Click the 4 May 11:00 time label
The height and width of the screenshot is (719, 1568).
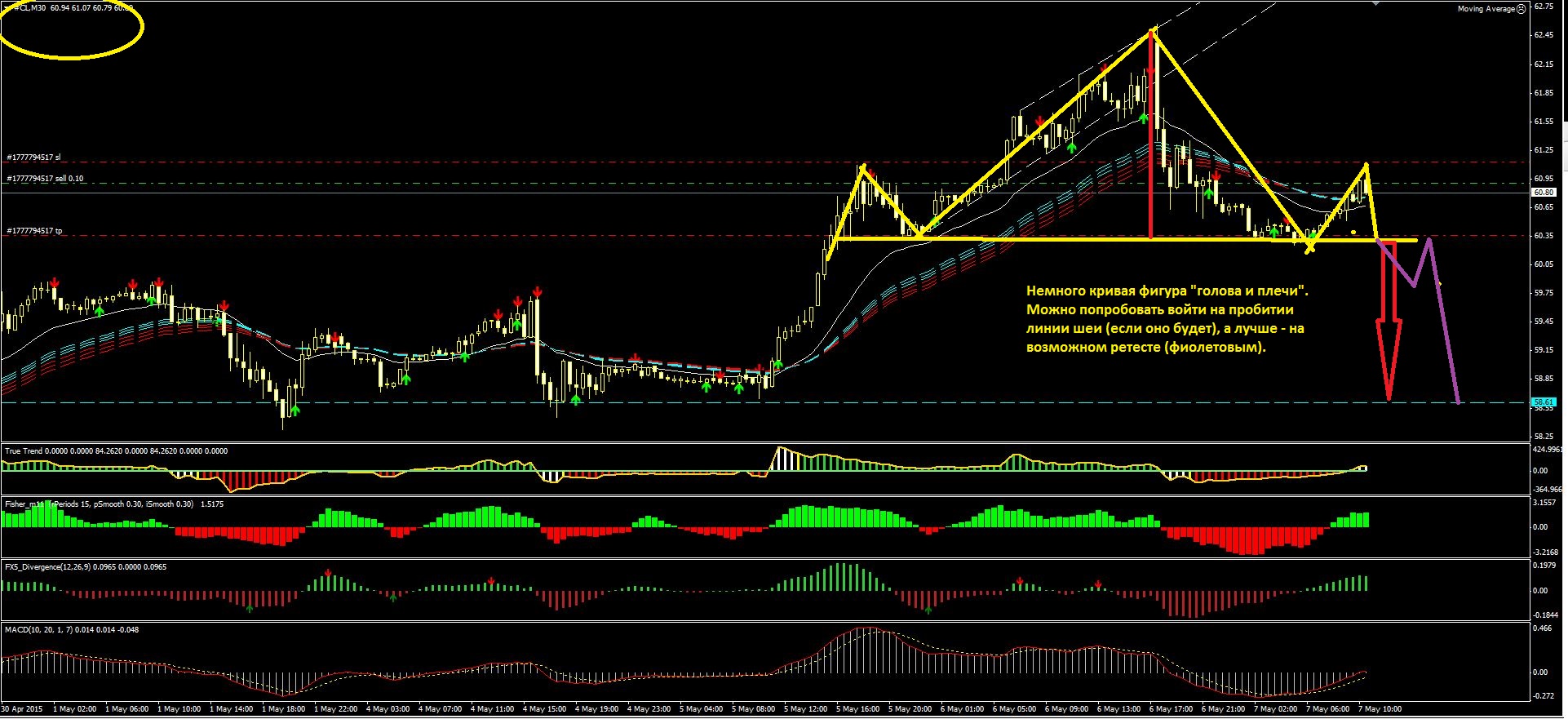tap(492, 709)
